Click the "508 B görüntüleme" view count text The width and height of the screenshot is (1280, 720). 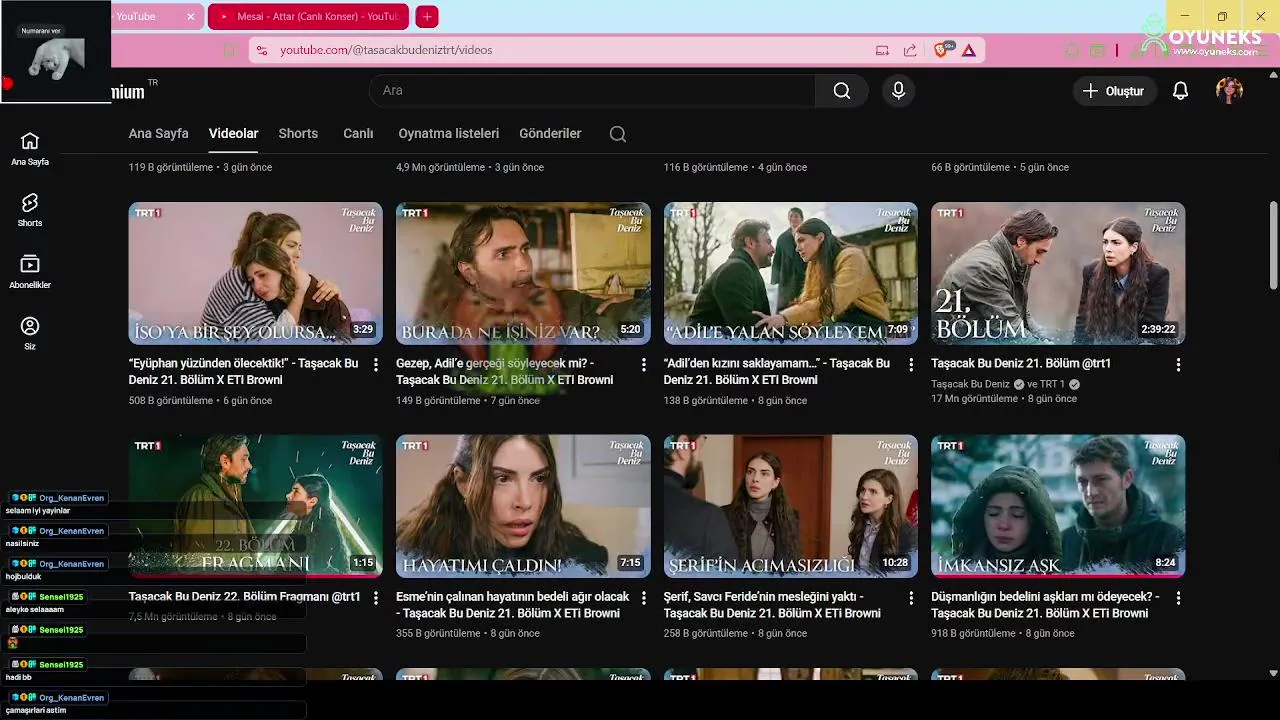[171, 401]
